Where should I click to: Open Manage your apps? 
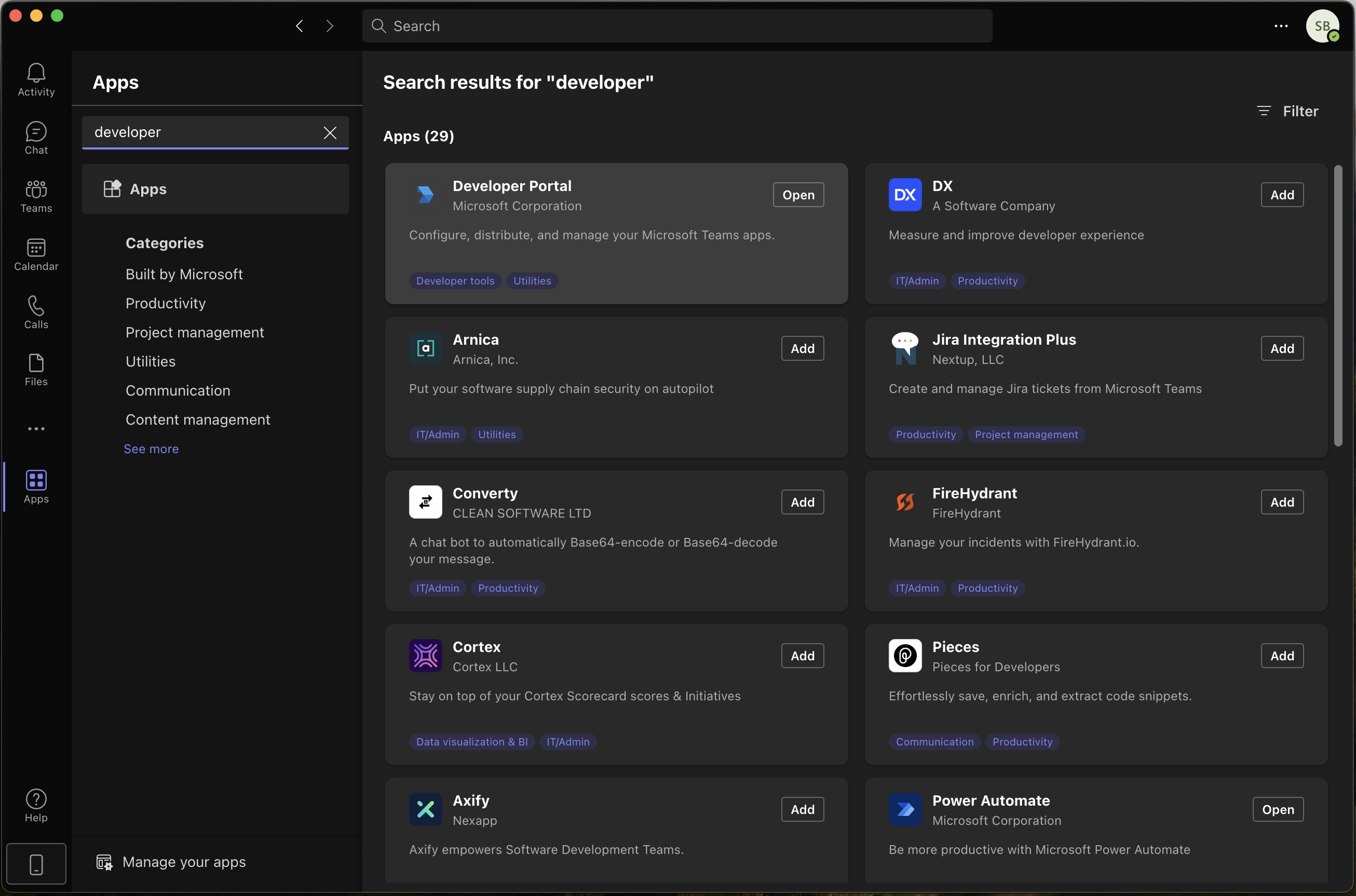click(x=171, y=862)
